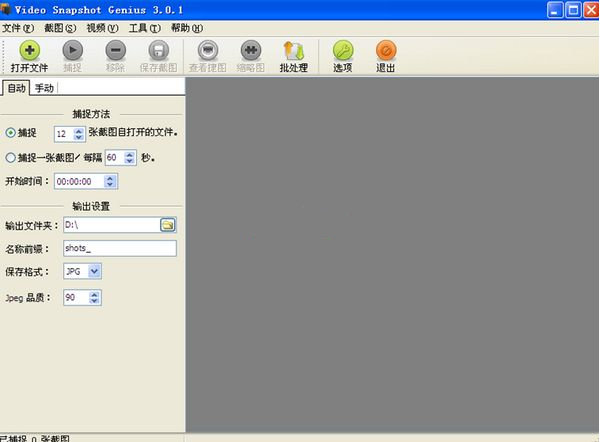
Task: Select 捕捉一张截图/每隔 radio button
Action: tap(10, 157)
